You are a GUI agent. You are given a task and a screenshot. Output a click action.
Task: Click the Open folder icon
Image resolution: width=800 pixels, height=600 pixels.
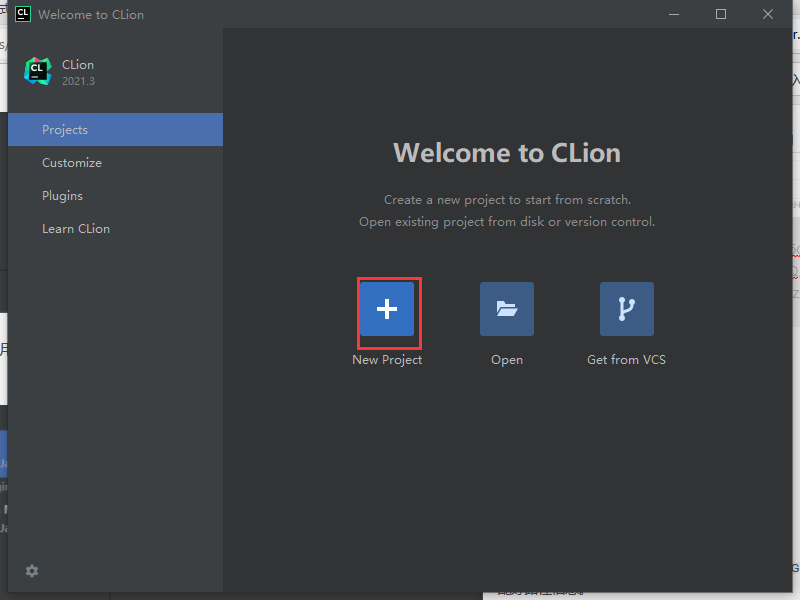[507, 309]
